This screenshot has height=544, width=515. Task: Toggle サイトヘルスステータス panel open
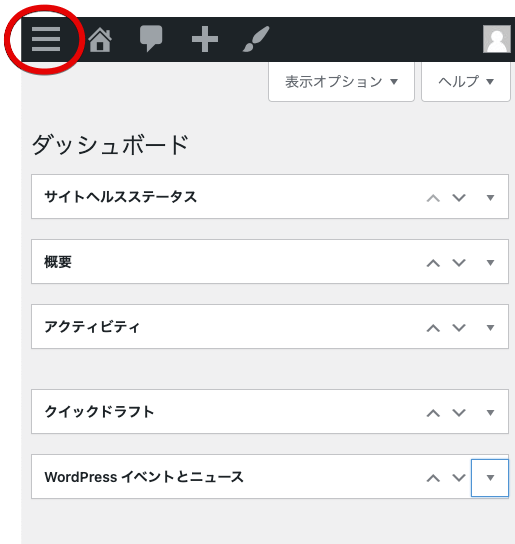(490, 197)
